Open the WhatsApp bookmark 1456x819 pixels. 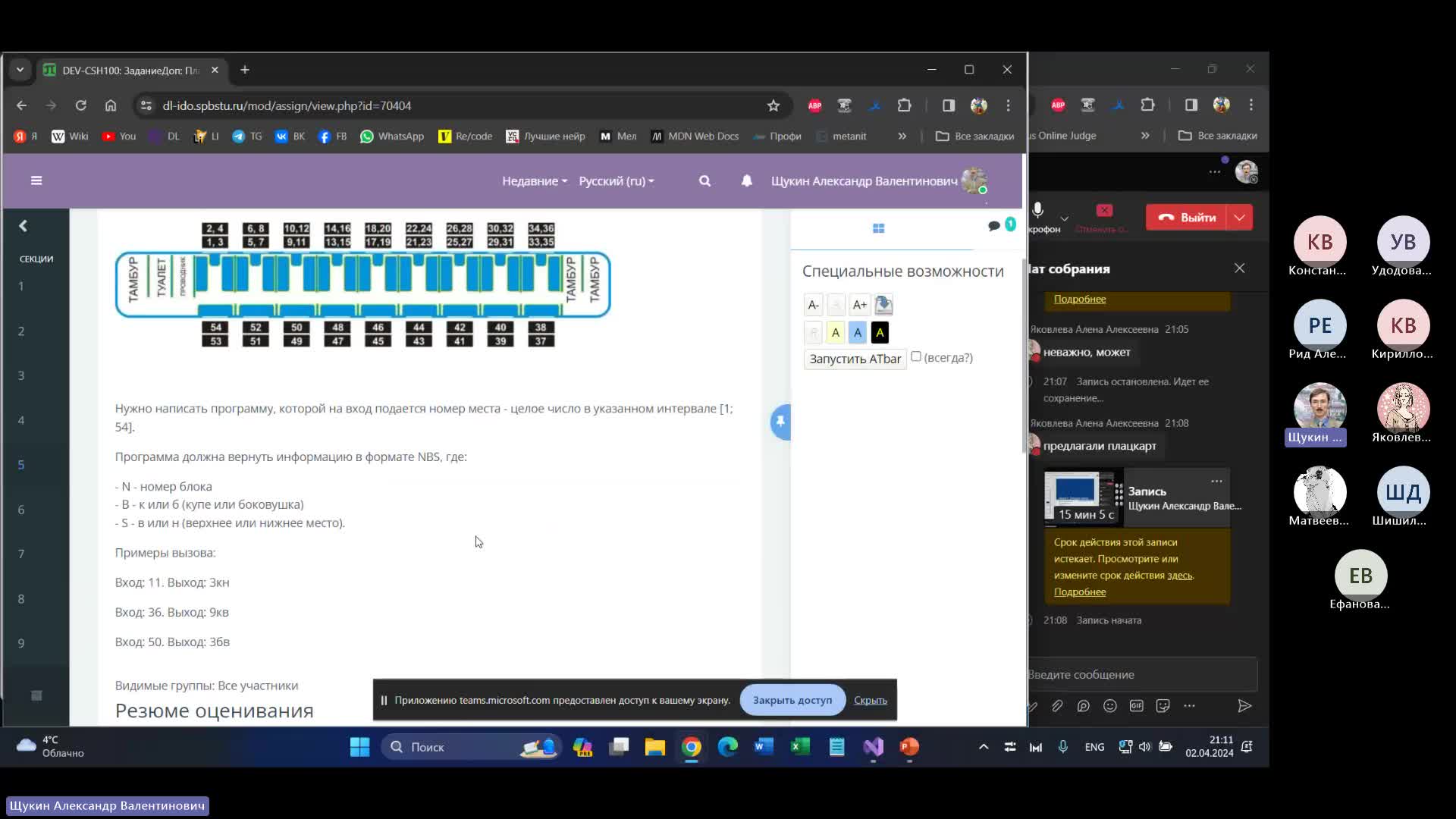pyautogui.click(x=392, y=136)
